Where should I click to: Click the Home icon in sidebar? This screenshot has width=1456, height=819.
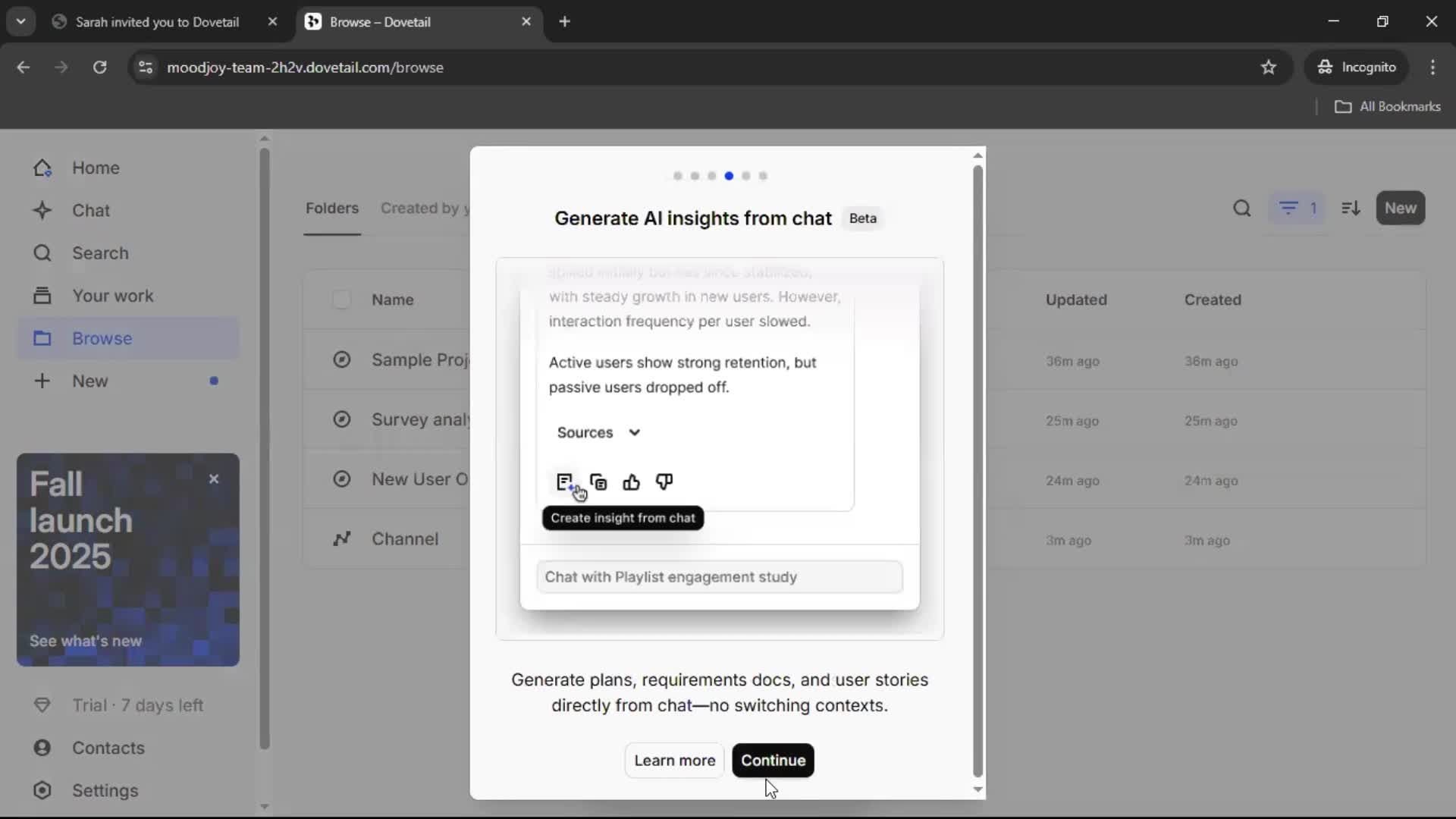click(x=42, y=168)
